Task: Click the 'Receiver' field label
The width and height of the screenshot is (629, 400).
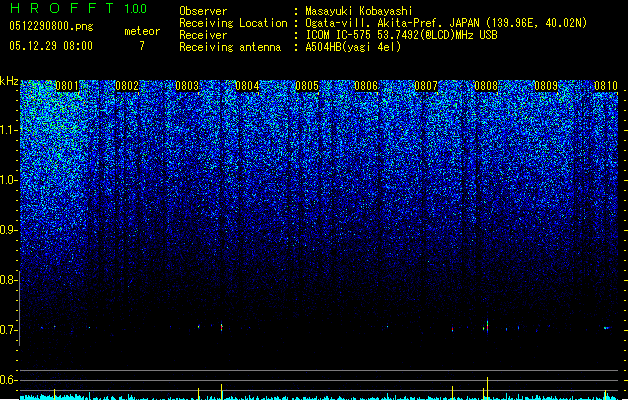Action: [203, 35]
